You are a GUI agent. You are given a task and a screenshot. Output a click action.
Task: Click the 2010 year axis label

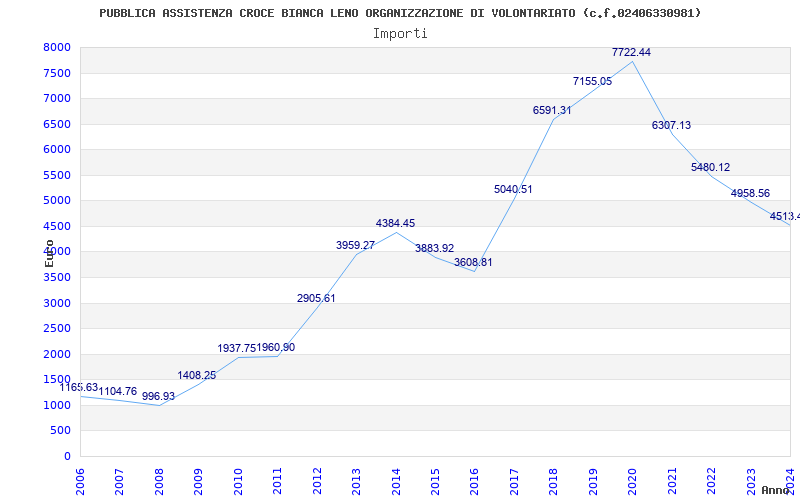tap(238, 481)
